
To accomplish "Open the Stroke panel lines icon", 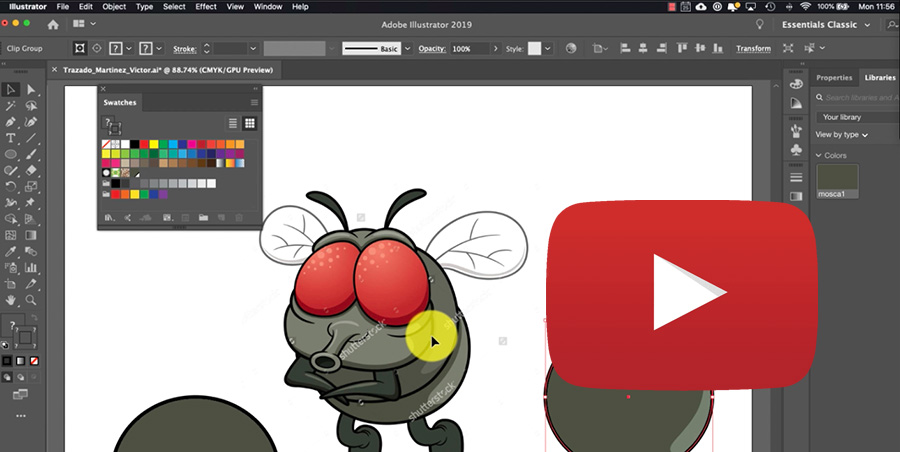I will [796, 177].
